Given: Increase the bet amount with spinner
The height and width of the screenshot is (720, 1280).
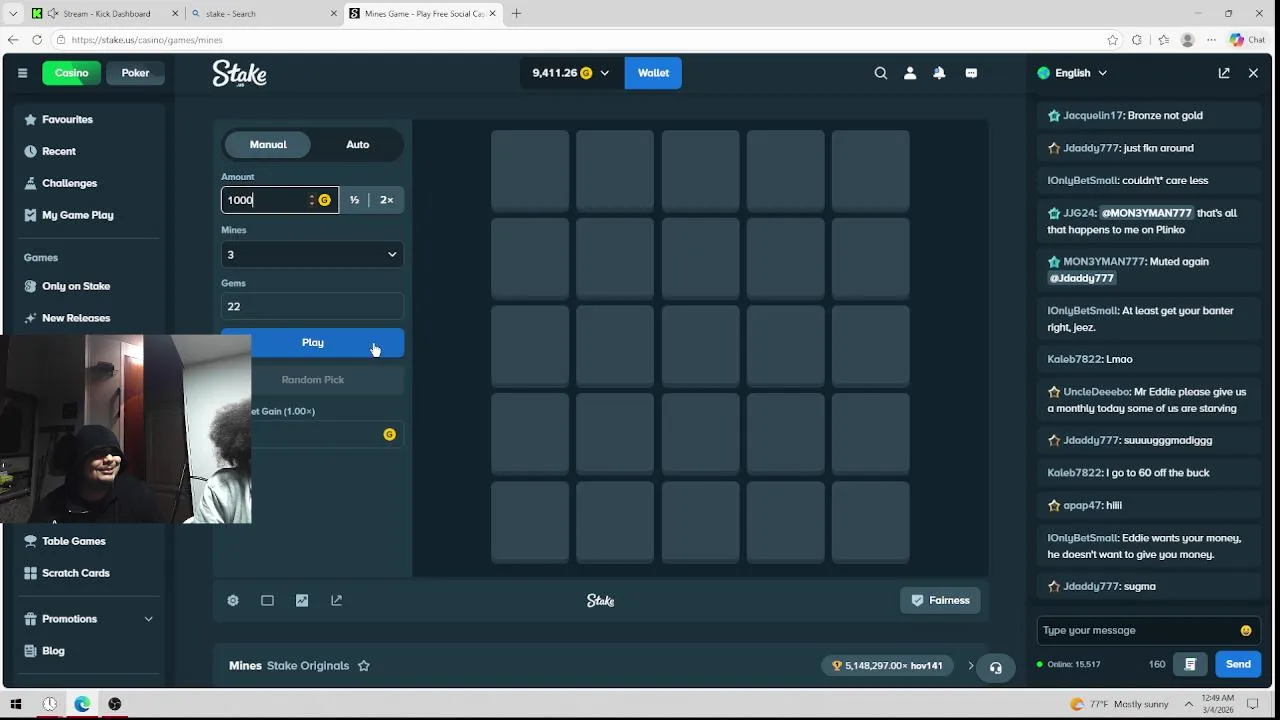Looking at the screenshot, I should pos(311,197).
